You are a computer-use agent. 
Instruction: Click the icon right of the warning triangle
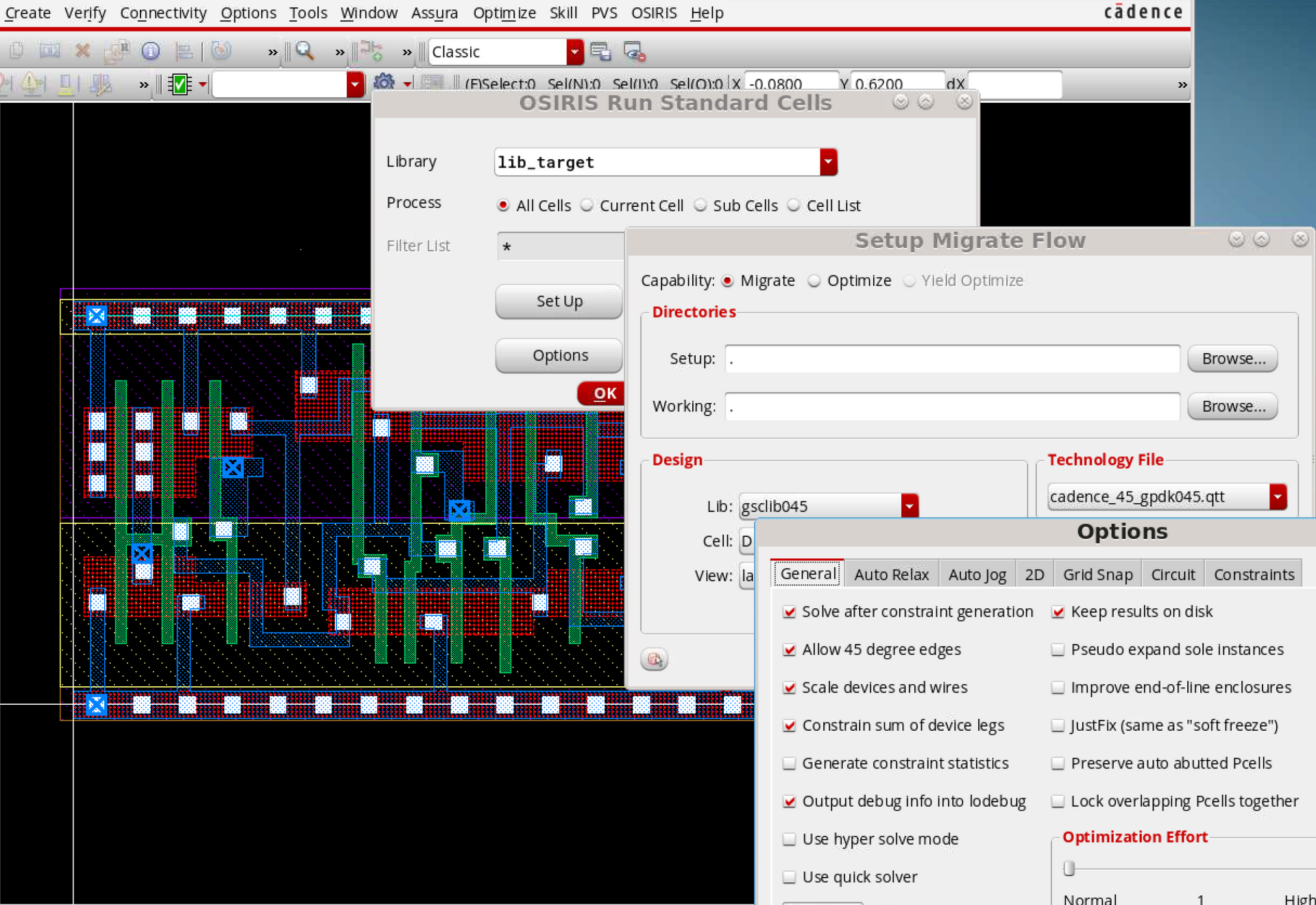66,84
